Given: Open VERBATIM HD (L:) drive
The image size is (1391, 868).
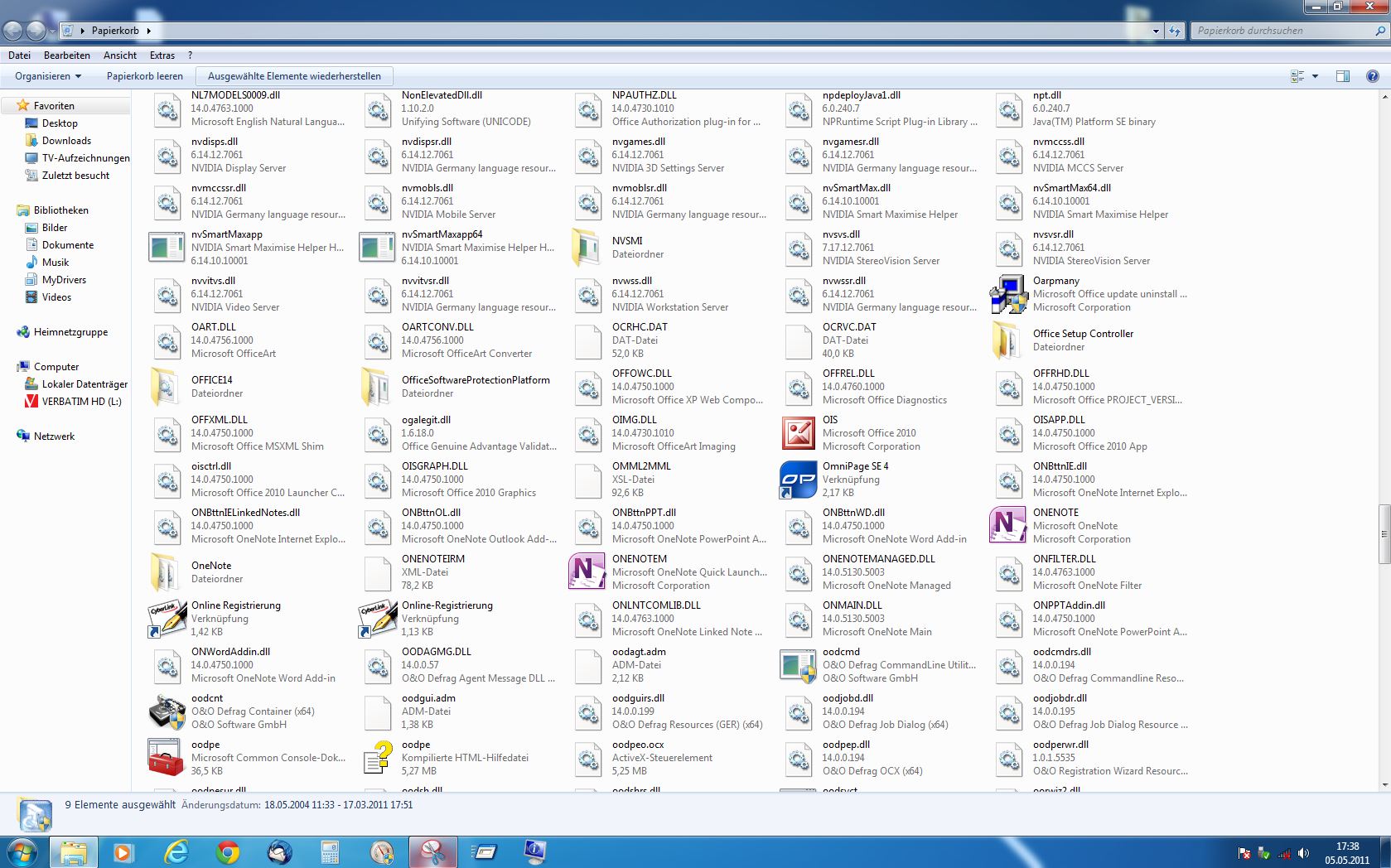Looking at the screenshot, I should [x=81, y=402].
